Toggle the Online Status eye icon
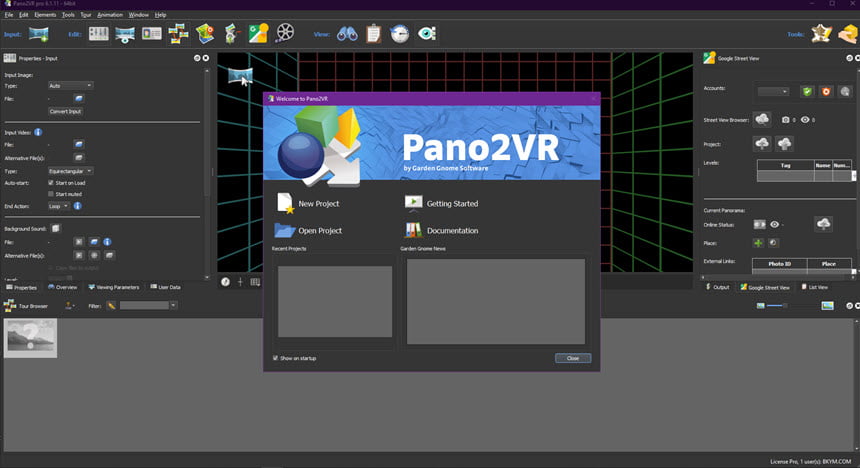This screenshot has width=860, height=468. [x=774, y=224]
